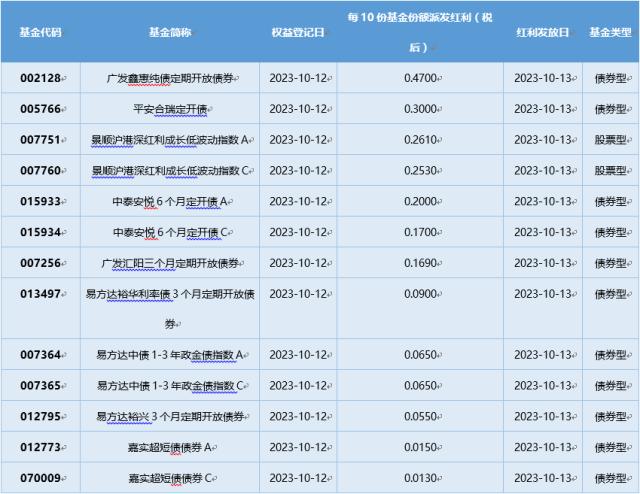Click fund code 007365
Screen dimensions: 640x494
coord(40,385)
